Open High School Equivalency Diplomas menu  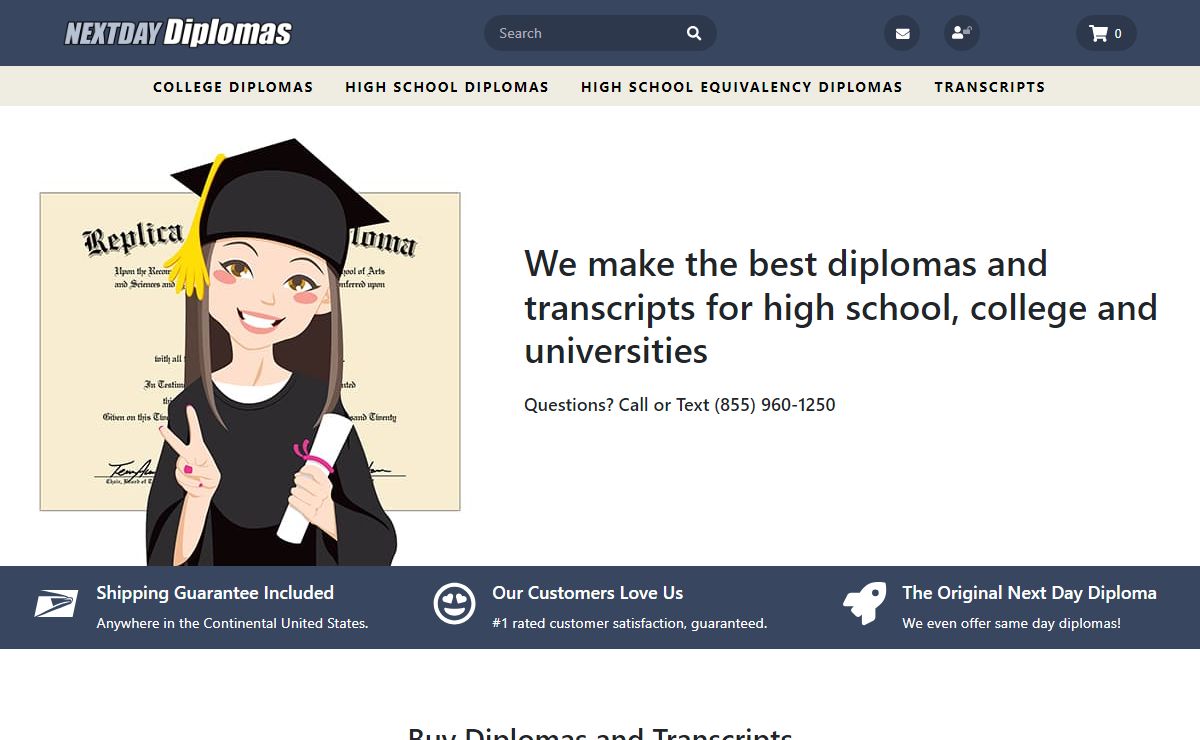(x=742, y=87)
